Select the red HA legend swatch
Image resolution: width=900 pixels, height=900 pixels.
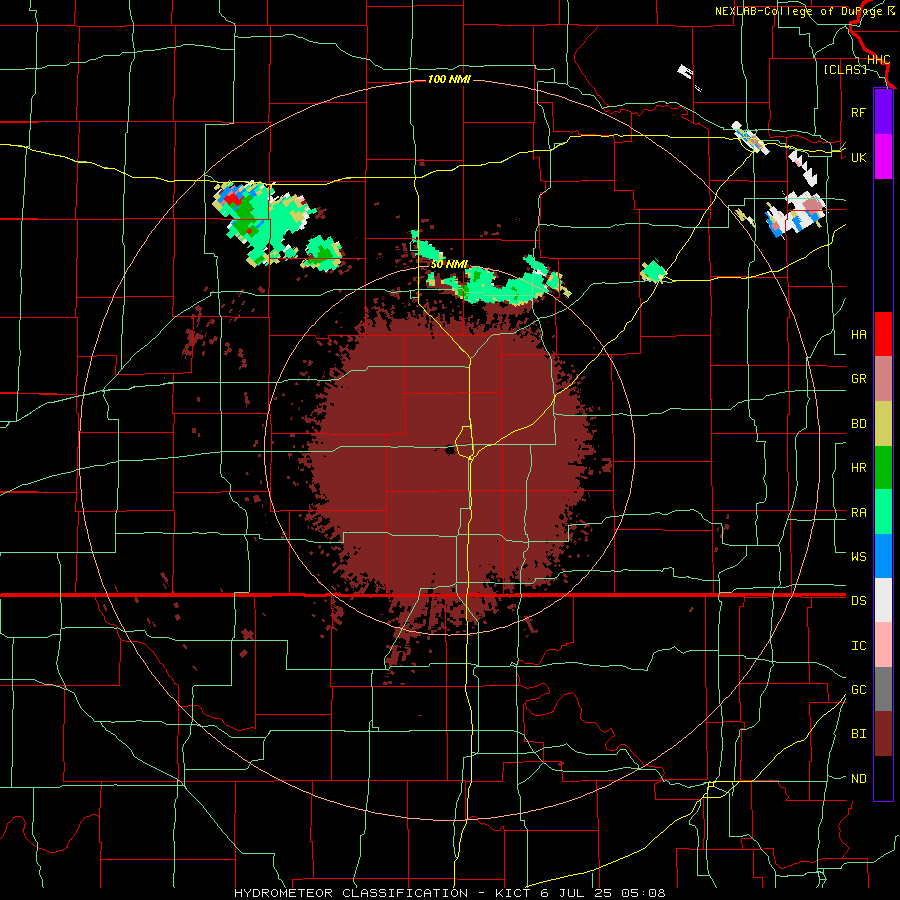pos(883,334)
